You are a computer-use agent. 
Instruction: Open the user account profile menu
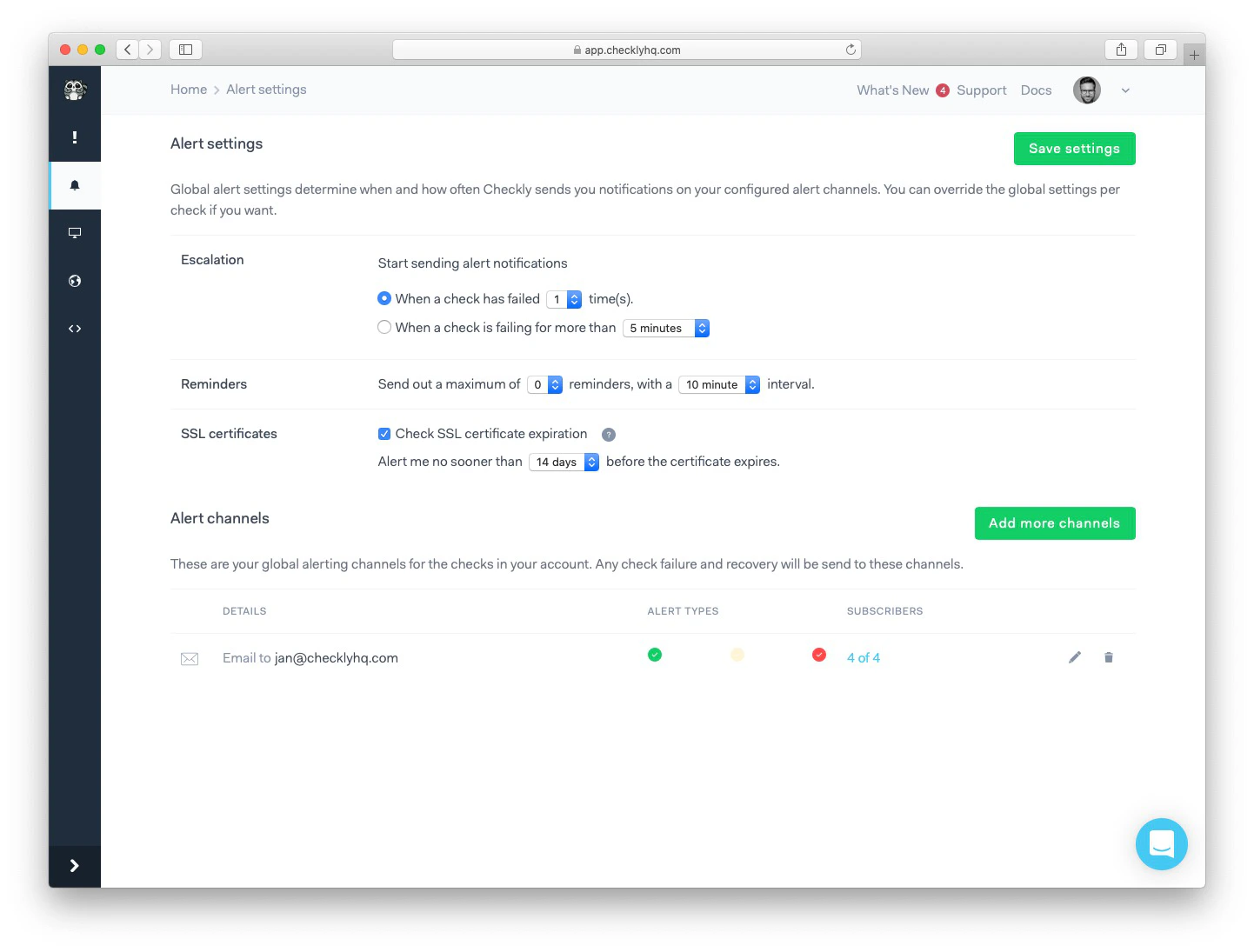coord(1087,90)
